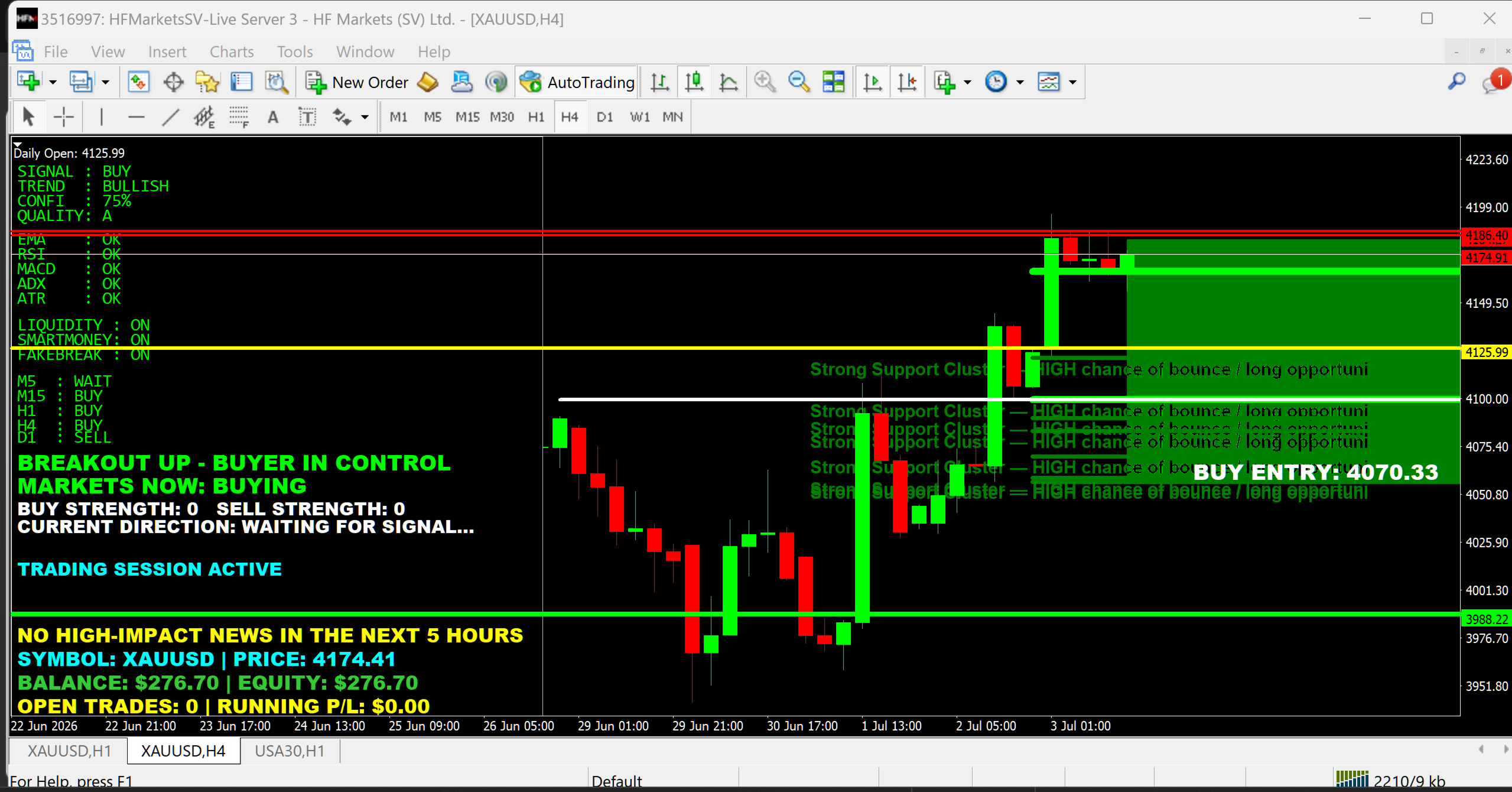Switch to the XAUUSD,H1 chart tab
Screen dimensions: 1512x792
pos(69,751)
